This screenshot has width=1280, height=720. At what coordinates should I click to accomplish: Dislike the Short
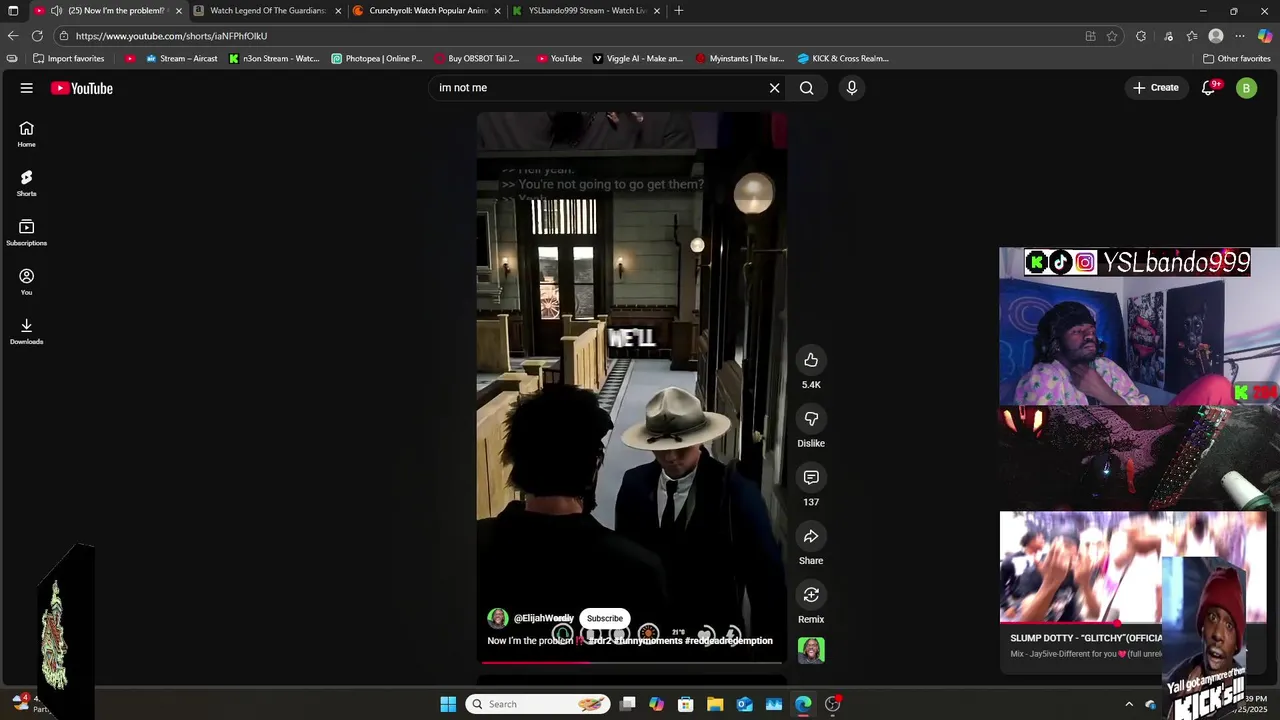811,419
